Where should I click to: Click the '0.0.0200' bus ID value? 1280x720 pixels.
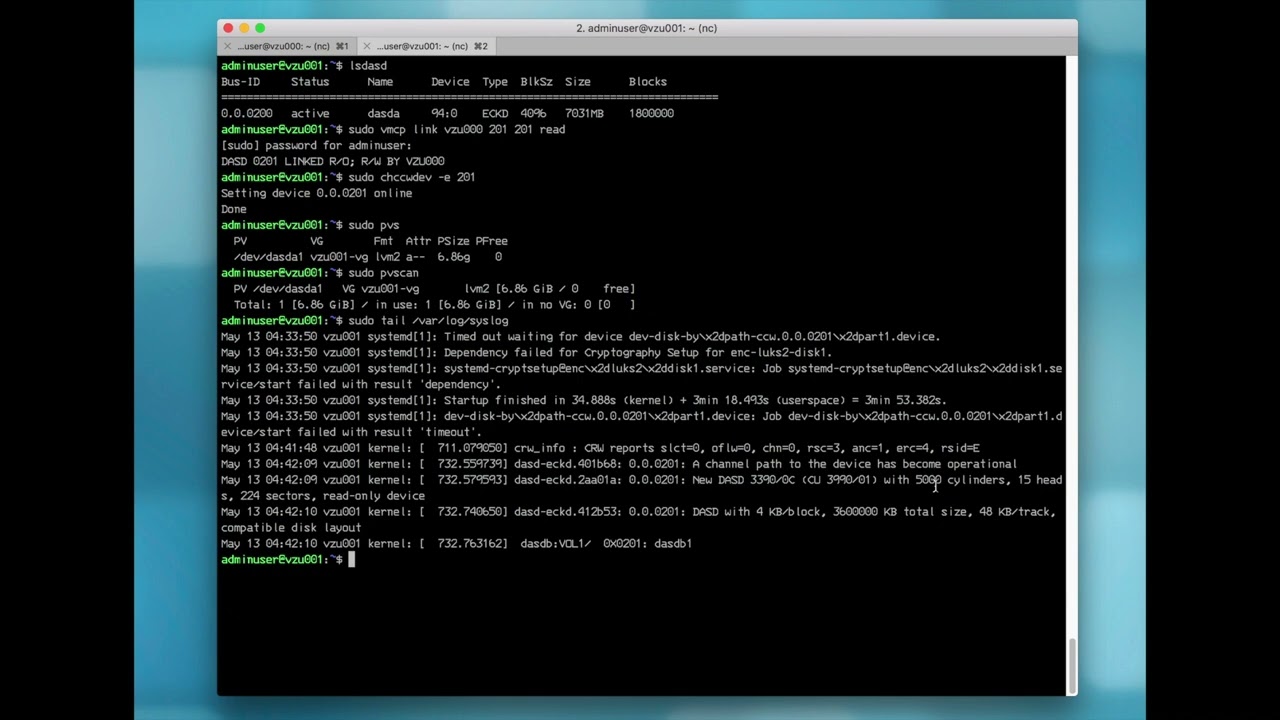(x=247, y=114)
